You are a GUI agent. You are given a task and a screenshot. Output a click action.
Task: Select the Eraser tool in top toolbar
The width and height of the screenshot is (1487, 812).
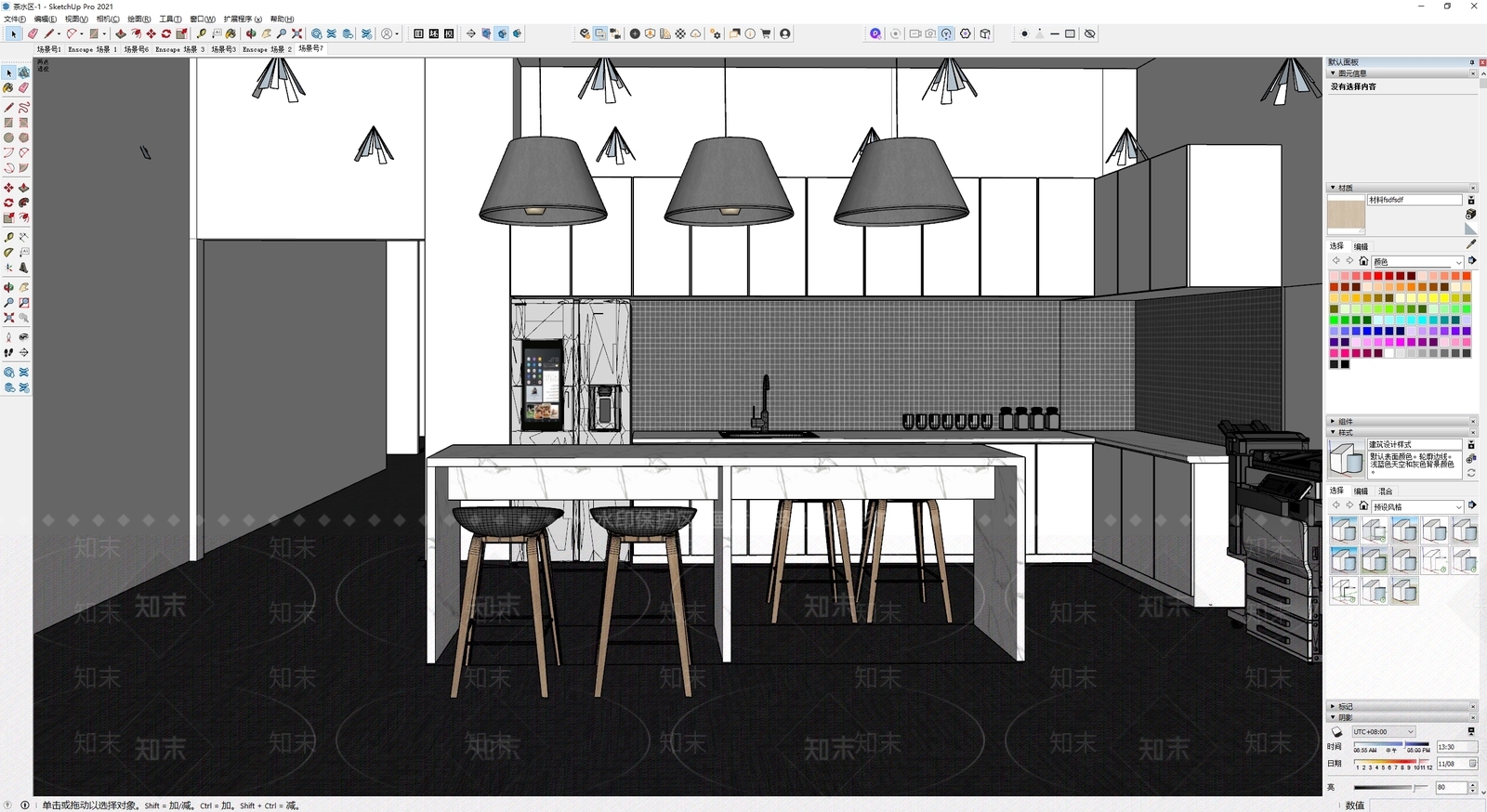click(33, 33)
